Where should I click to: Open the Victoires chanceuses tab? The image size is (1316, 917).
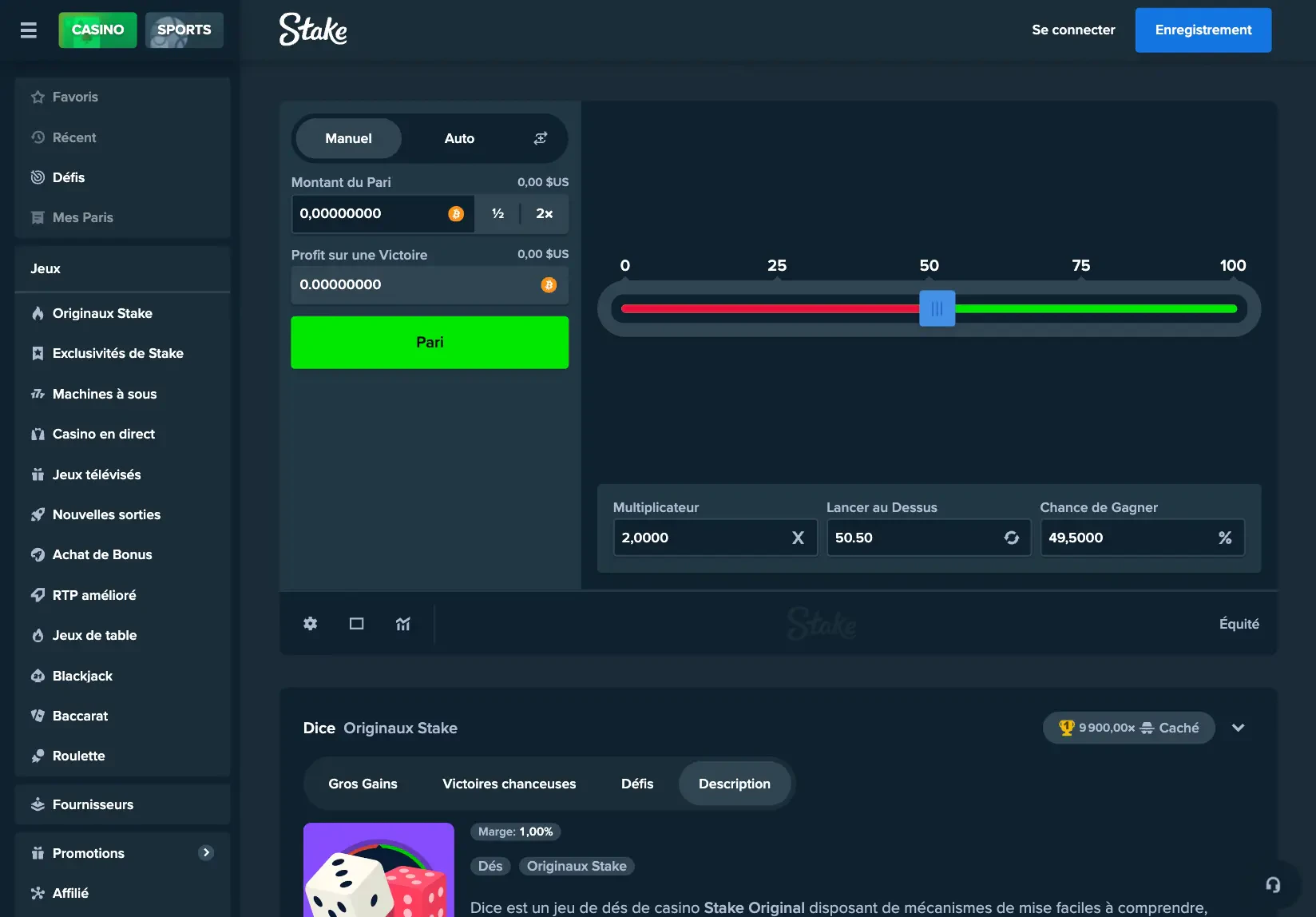click(x=509, y=784)
